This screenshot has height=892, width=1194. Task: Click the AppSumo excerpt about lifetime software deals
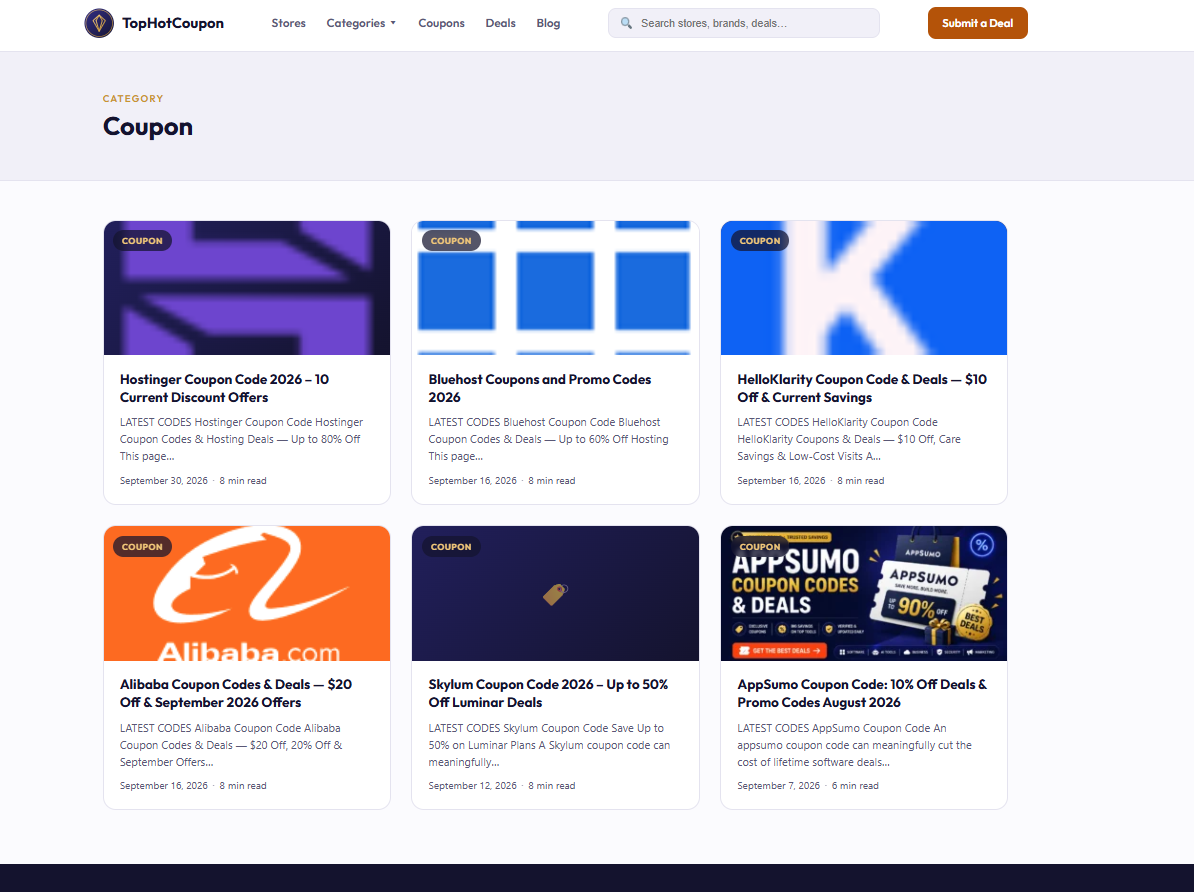854,745
